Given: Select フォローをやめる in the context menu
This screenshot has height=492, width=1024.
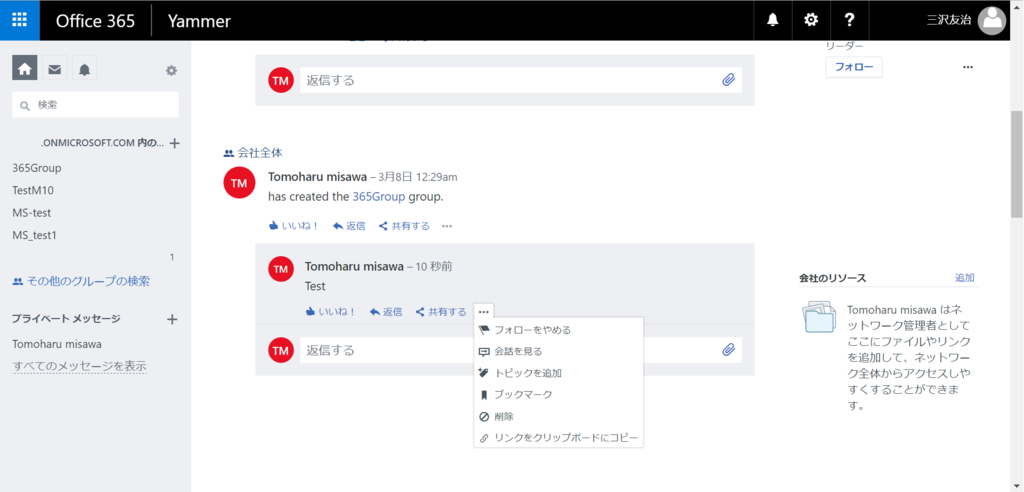Looking at the screenshot, I should (558, 329).
